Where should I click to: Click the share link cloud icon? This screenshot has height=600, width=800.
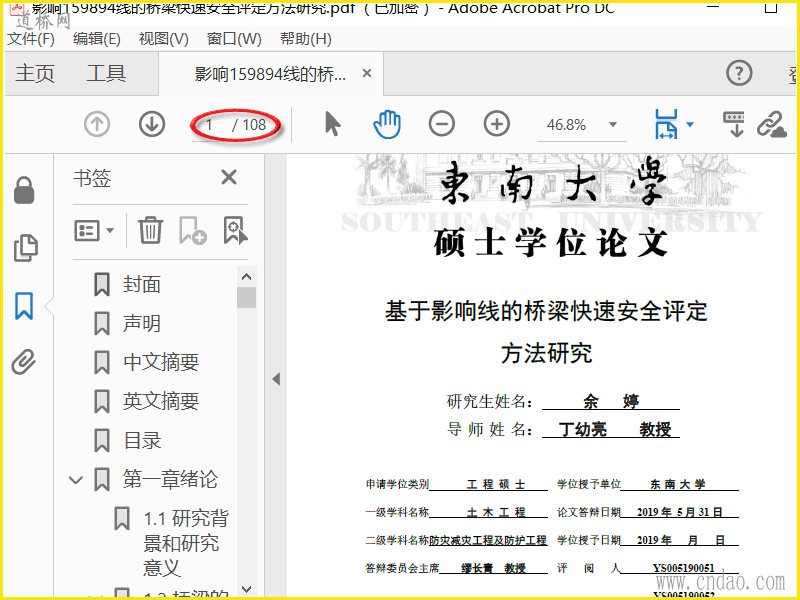(771, 124)
